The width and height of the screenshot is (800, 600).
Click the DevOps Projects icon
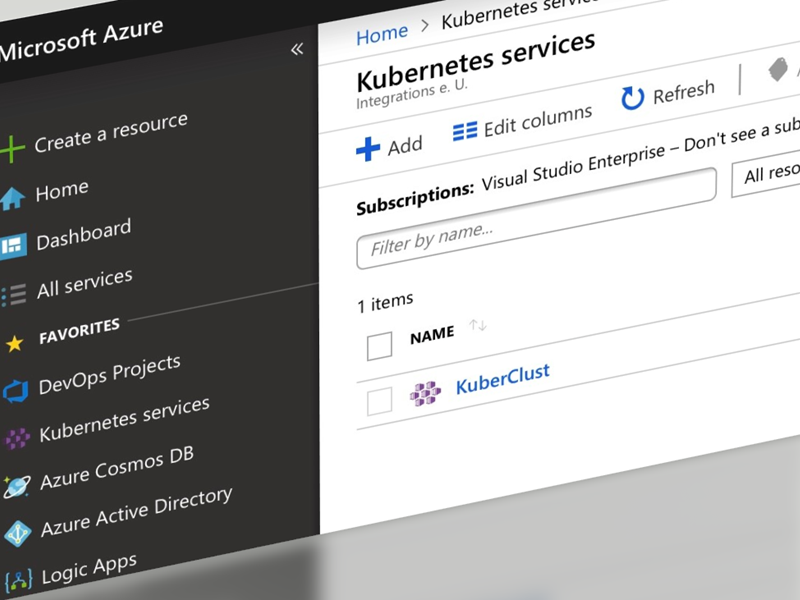pos(15,392)
